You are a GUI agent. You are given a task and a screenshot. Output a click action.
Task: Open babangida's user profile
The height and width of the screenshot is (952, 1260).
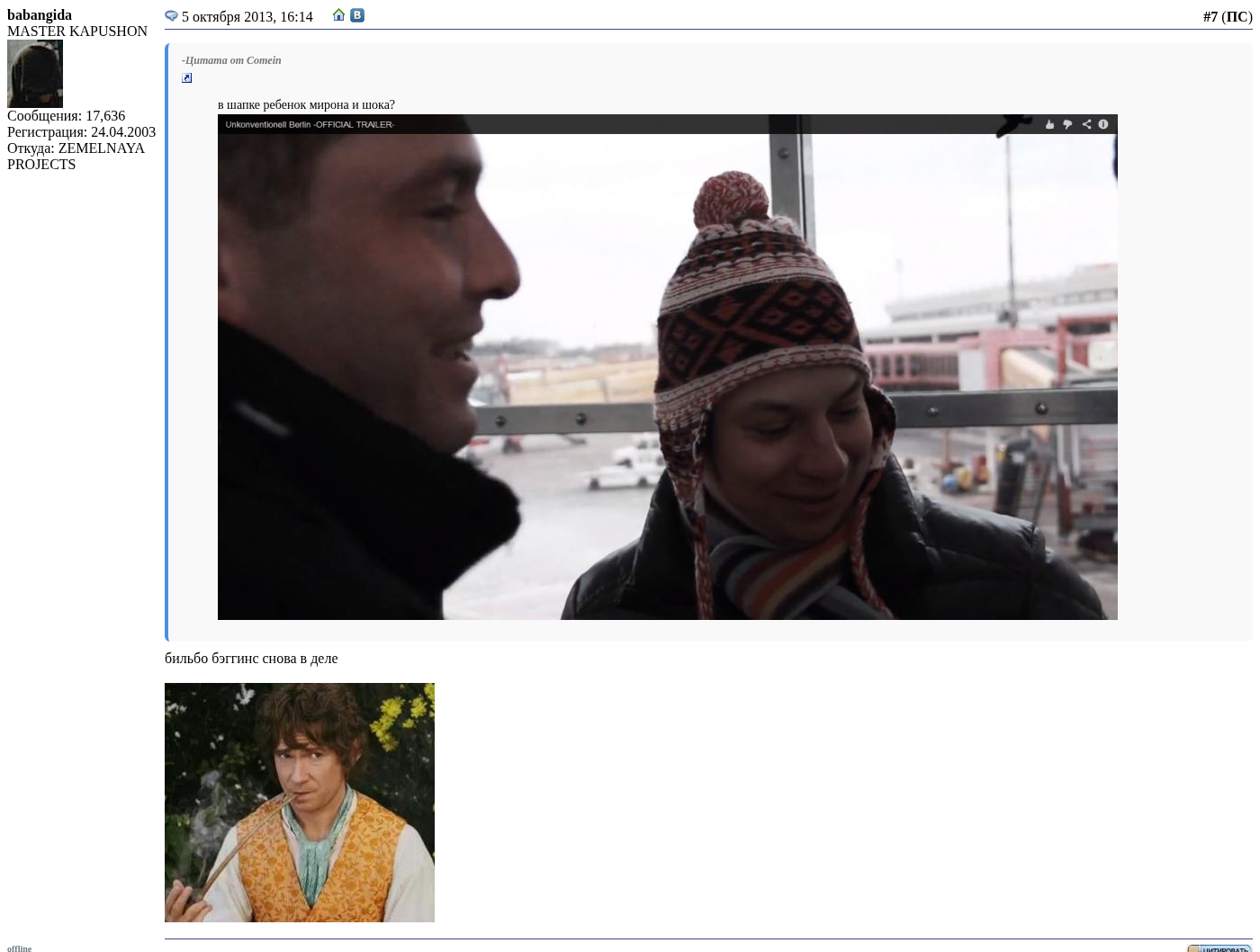[x=40, y=14]
